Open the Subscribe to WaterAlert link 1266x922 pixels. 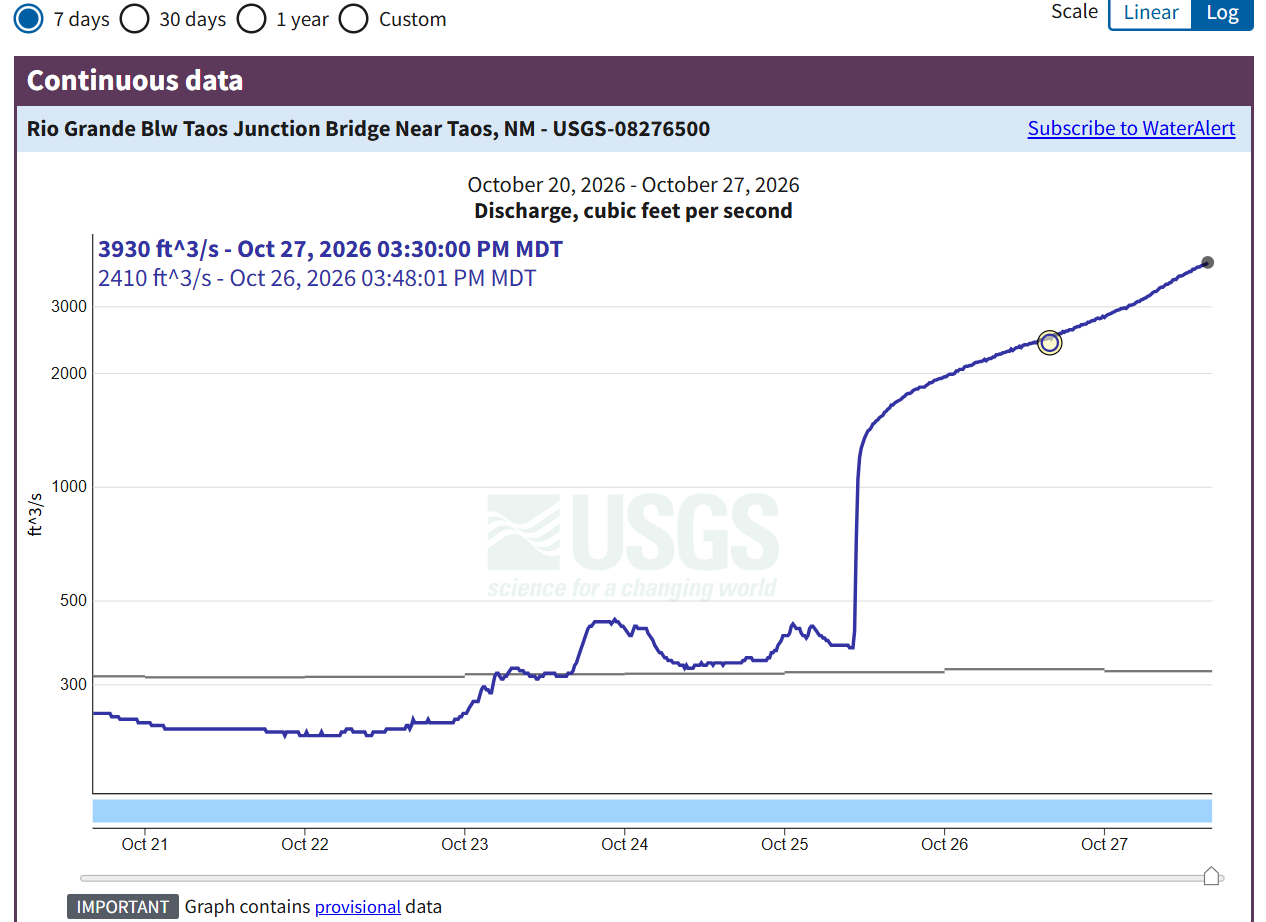(1131, 128)
